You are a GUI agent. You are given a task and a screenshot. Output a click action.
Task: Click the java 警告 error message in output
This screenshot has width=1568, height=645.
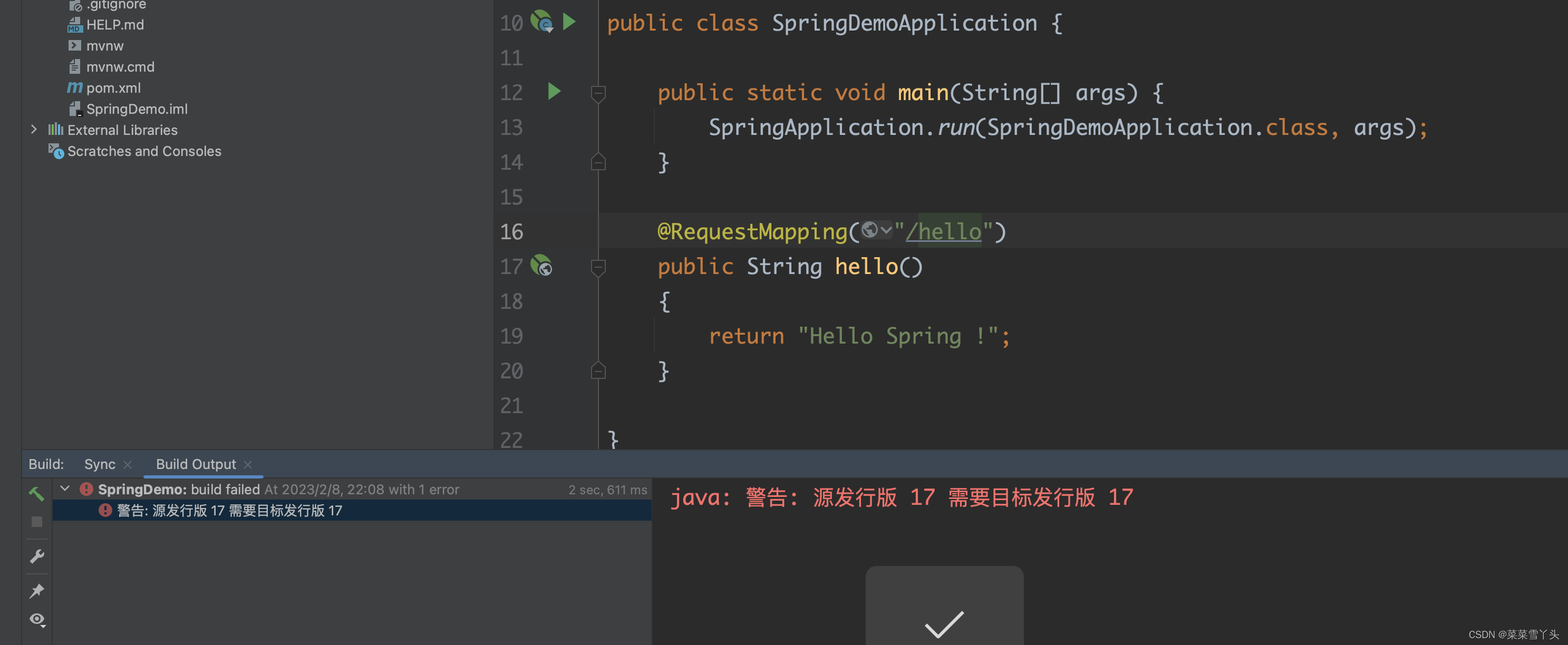pos(902,498)
